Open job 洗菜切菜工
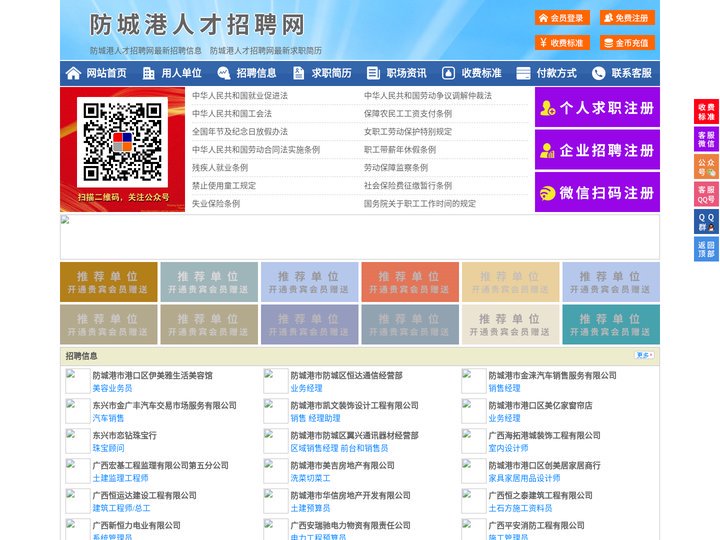Image resolution: width=720 pixels, height=540 pixels. (310, 478)
